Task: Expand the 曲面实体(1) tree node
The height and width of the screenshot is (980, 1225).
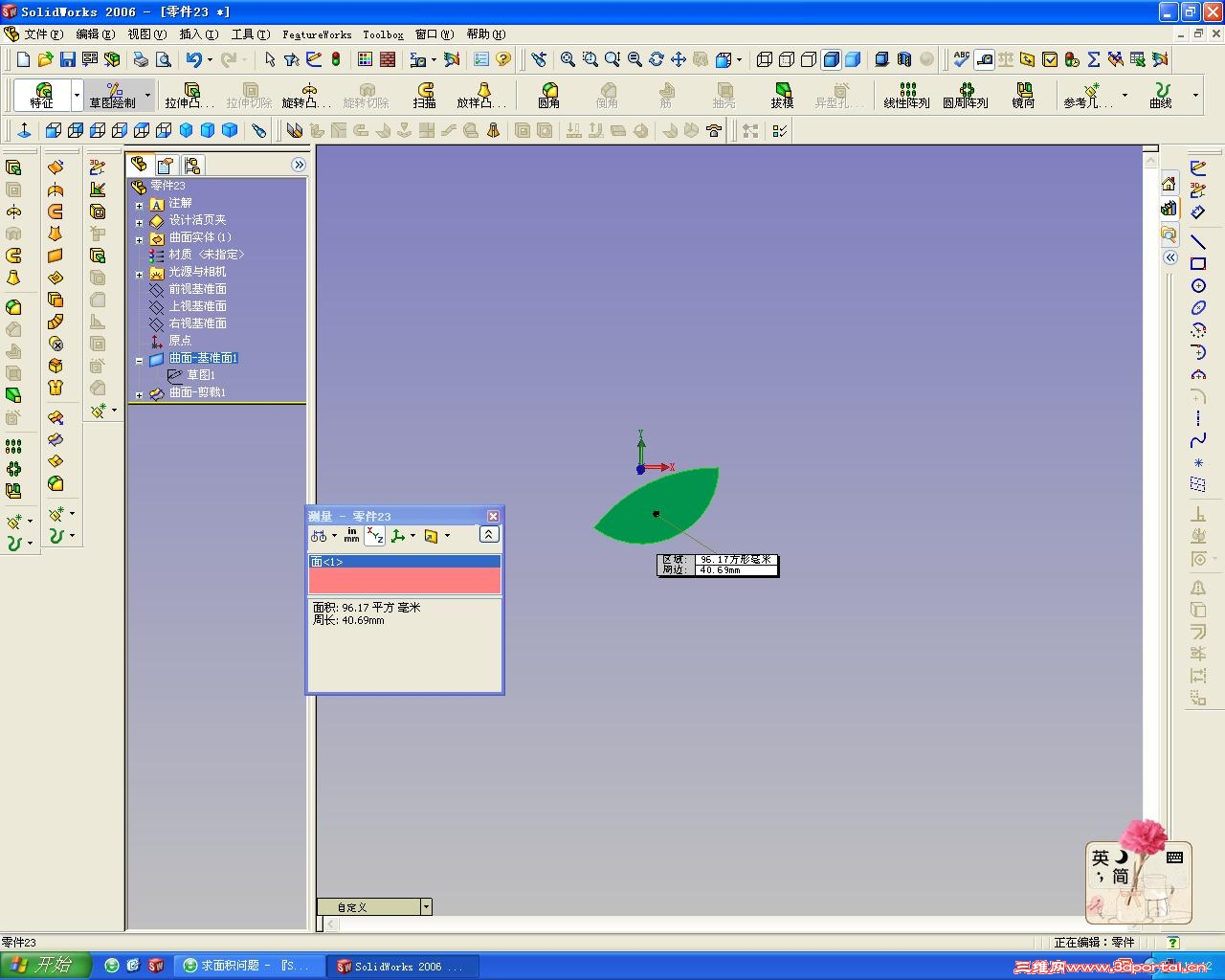Action: click(139, 239)
